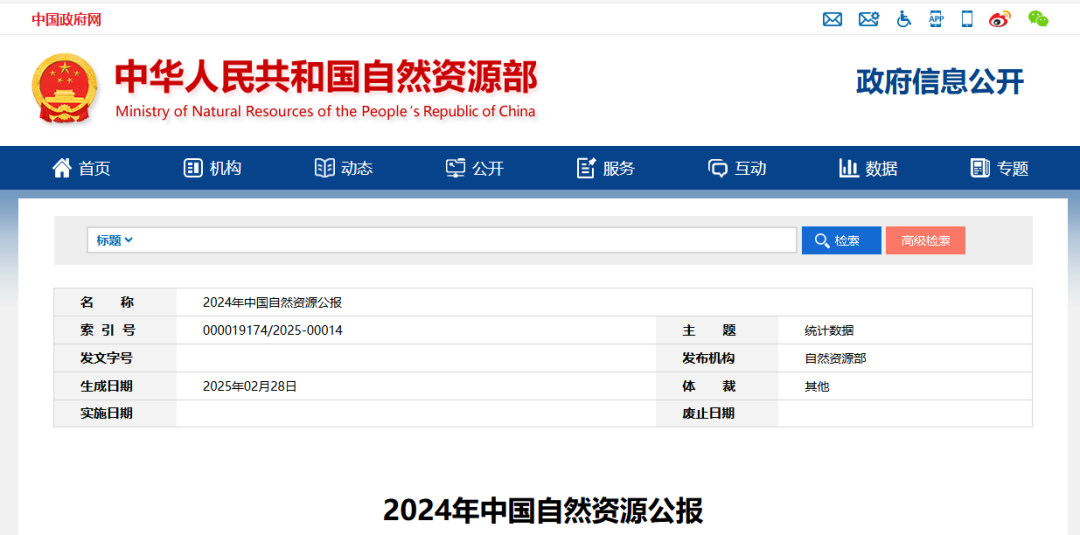Click the newspaper icon beside 专题
The image size is (1080, 535).
[980, 167]
